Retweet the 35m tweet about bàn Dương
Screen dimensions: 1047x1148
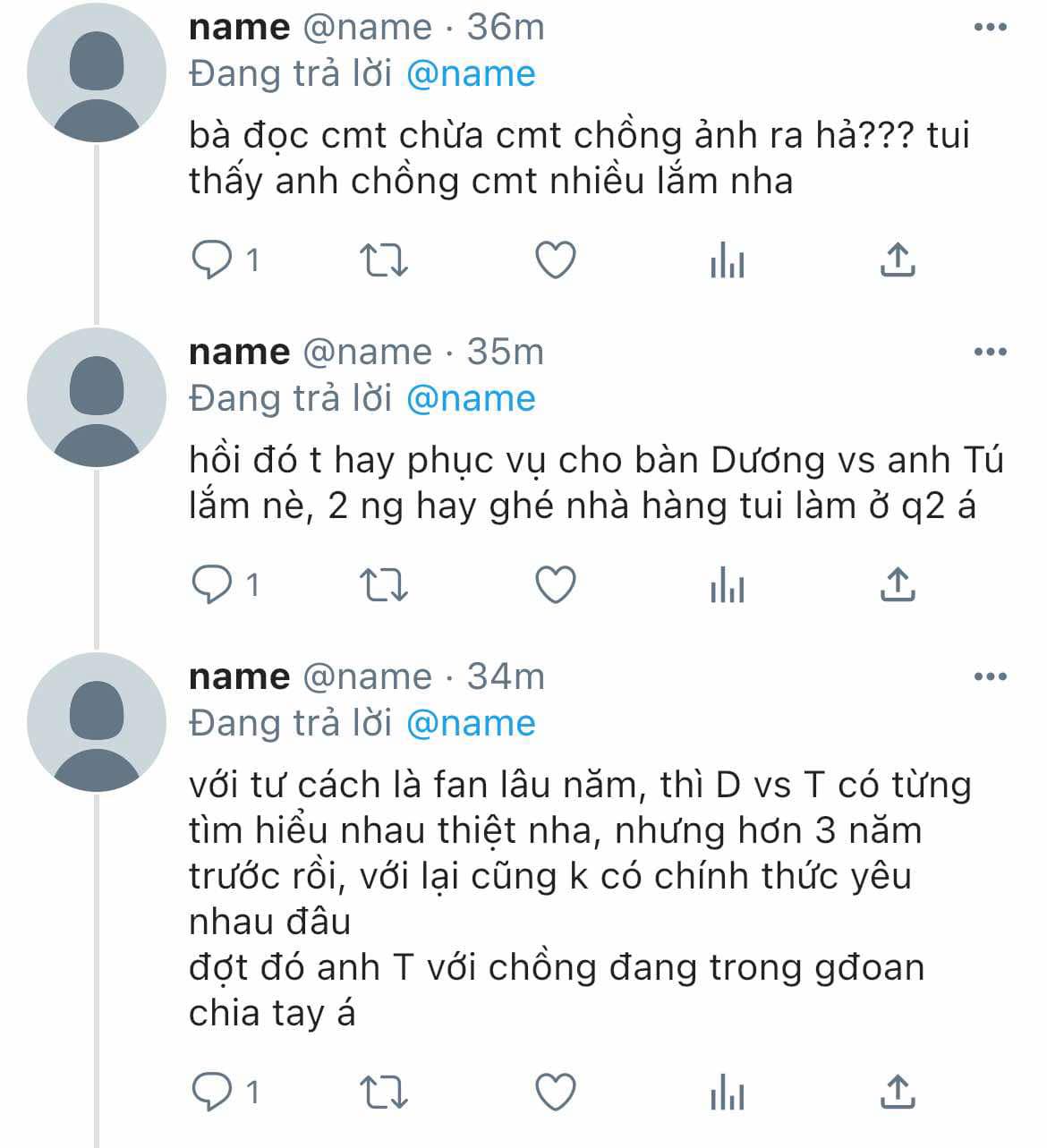[x=384, y=585]
